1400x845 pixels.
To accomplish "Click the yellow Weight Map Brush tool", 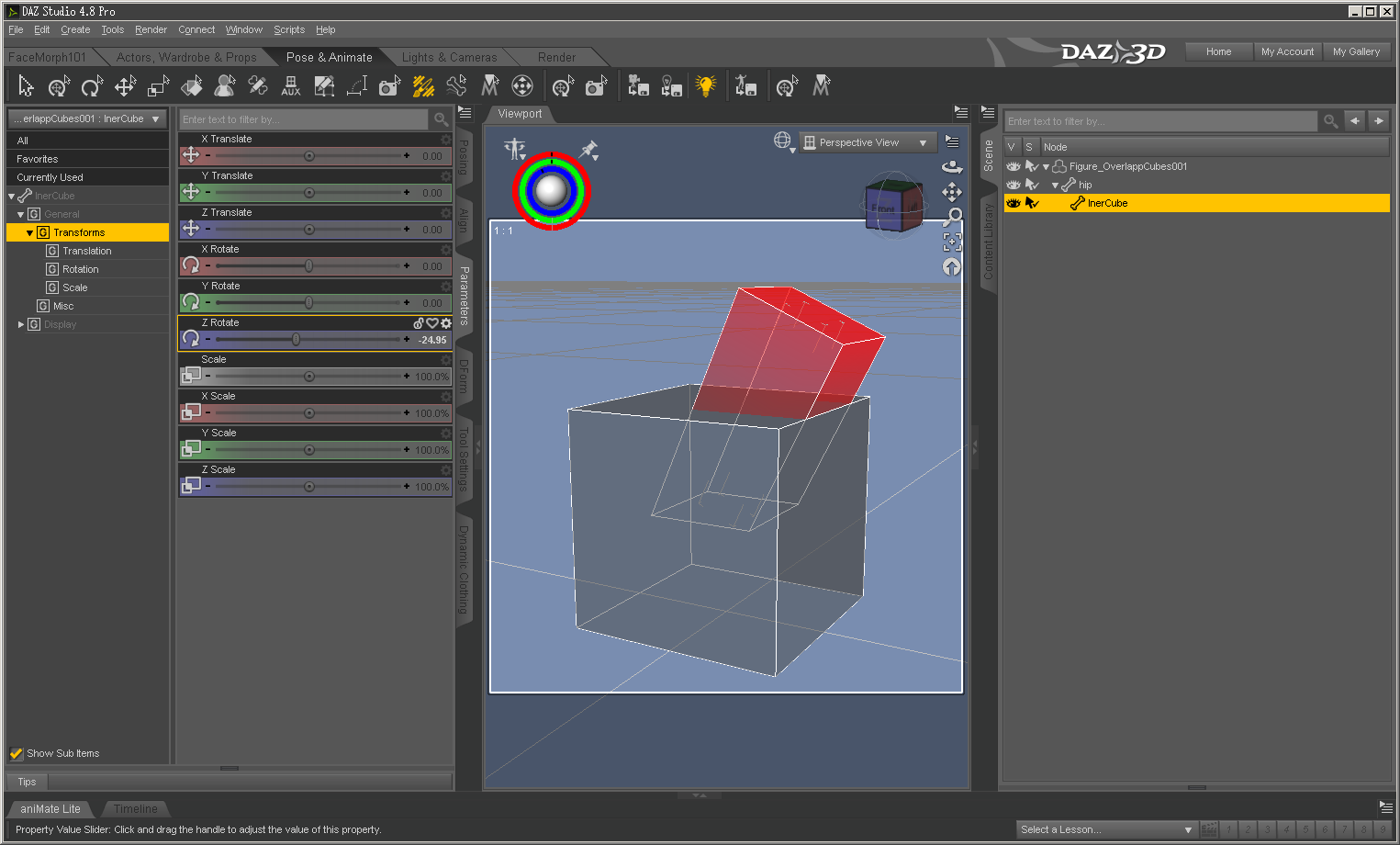I will tap(423, 86).
